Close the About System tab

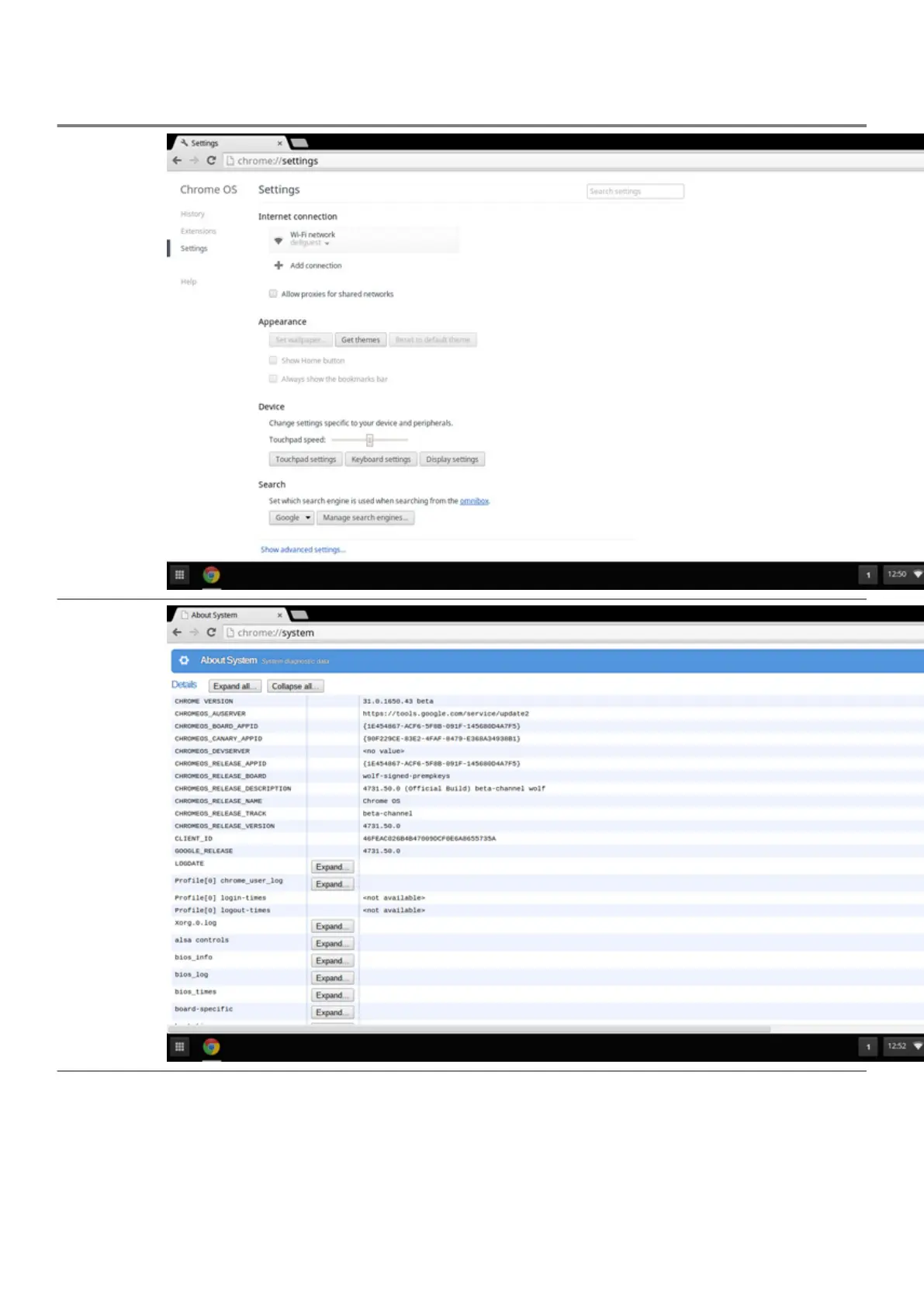280,615
